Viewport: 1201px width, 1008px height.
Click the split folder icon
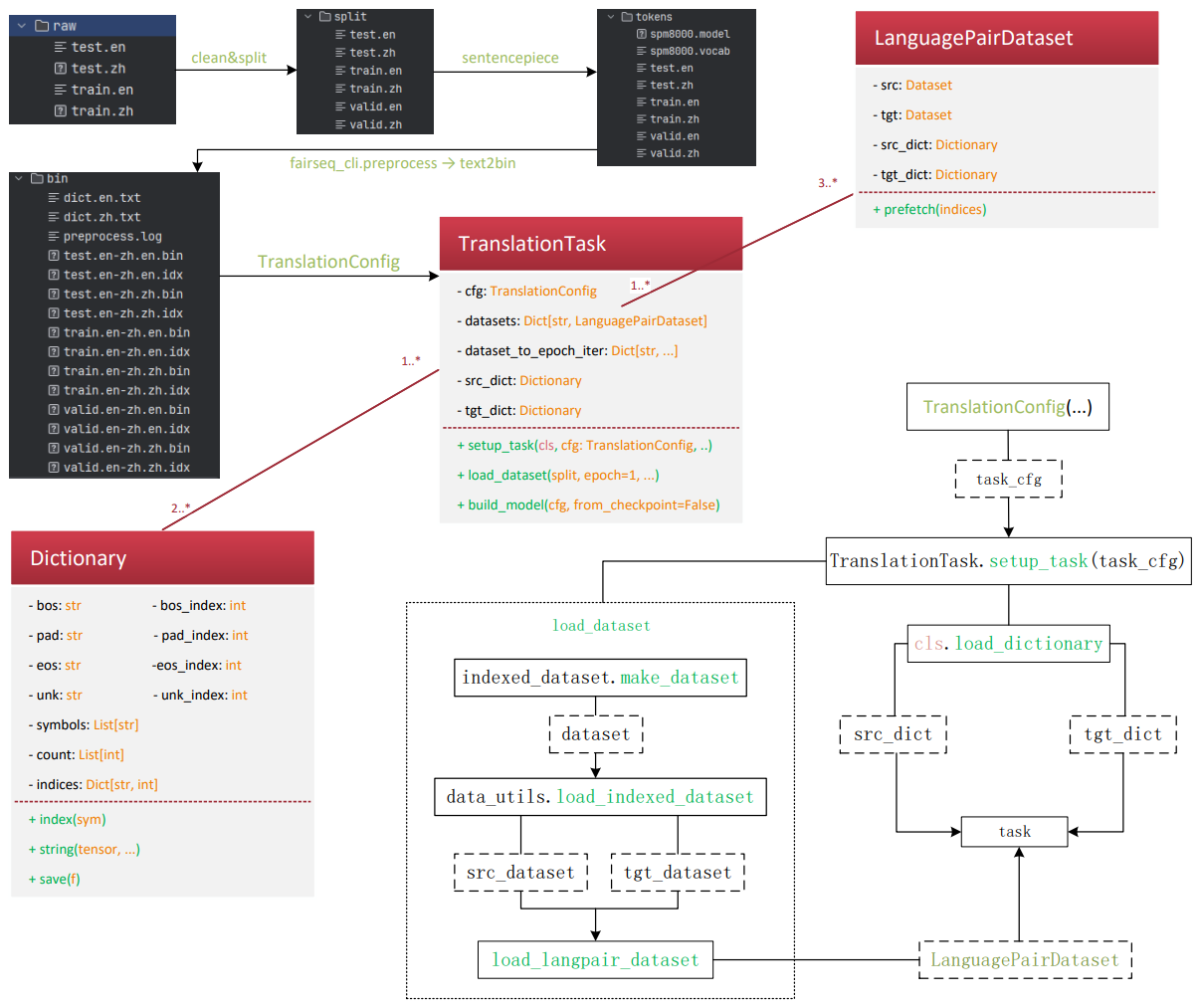click(325, 17)
